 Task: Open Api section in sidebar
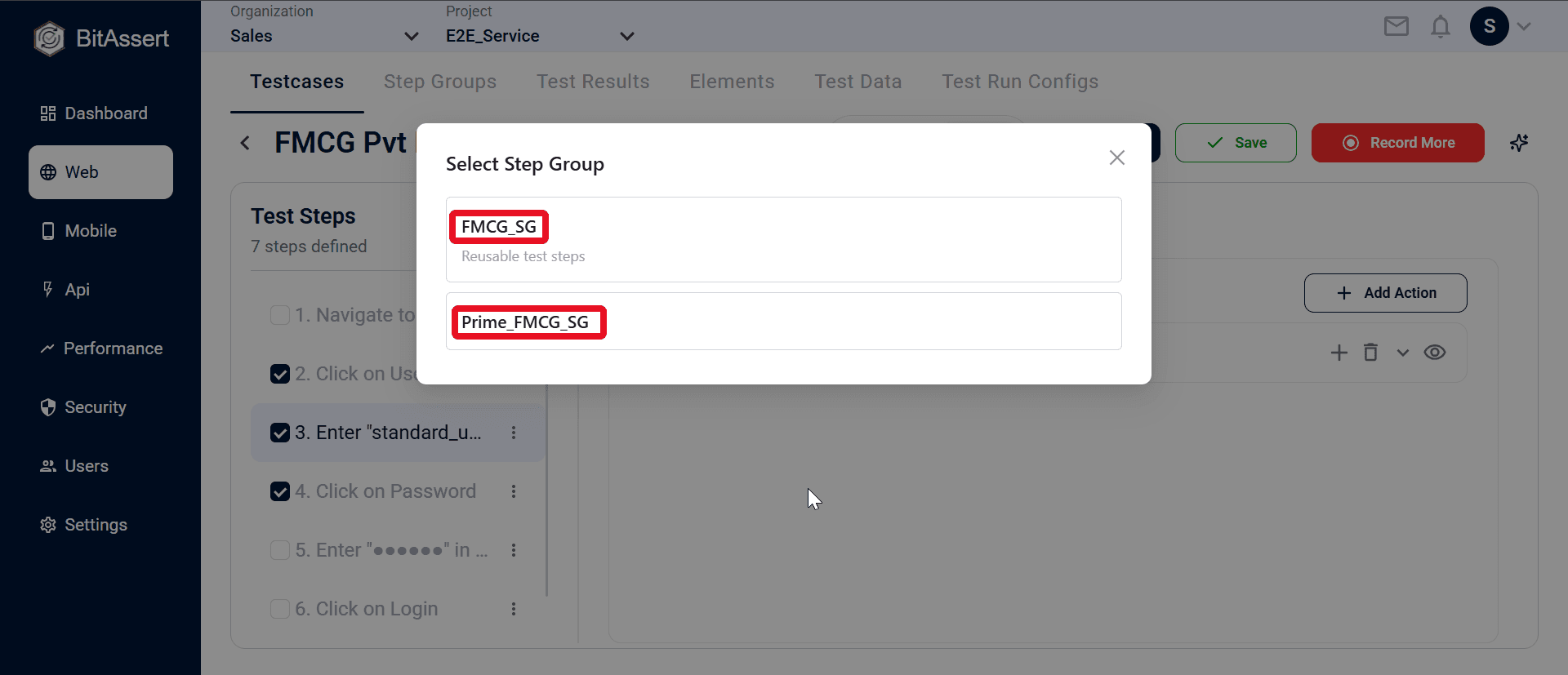tap(100, 290)
